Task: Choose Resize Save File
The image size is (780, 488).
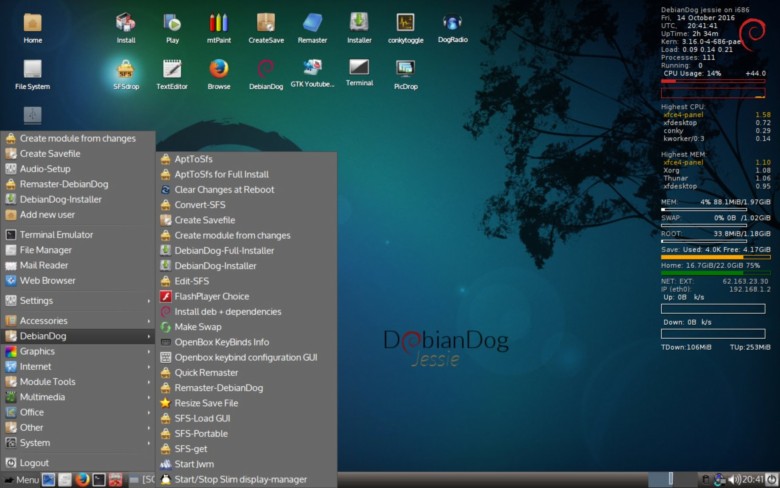Action: tap(247, 403)
